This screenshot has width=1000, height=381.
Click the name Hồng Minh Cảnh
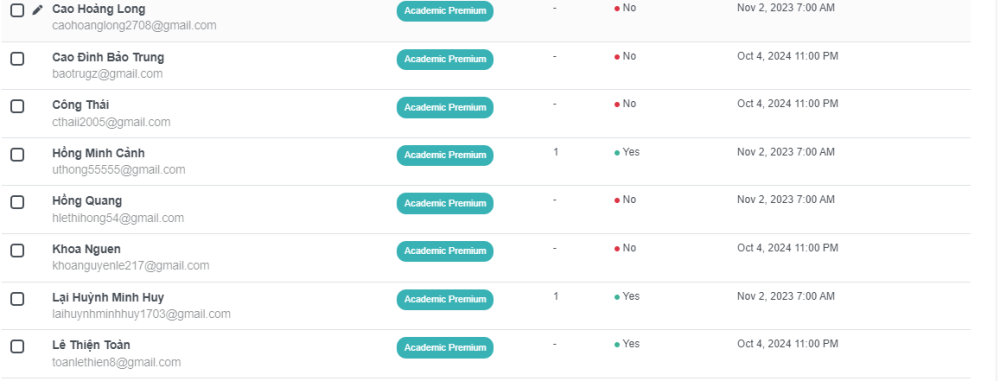click(x=98, y=153)
